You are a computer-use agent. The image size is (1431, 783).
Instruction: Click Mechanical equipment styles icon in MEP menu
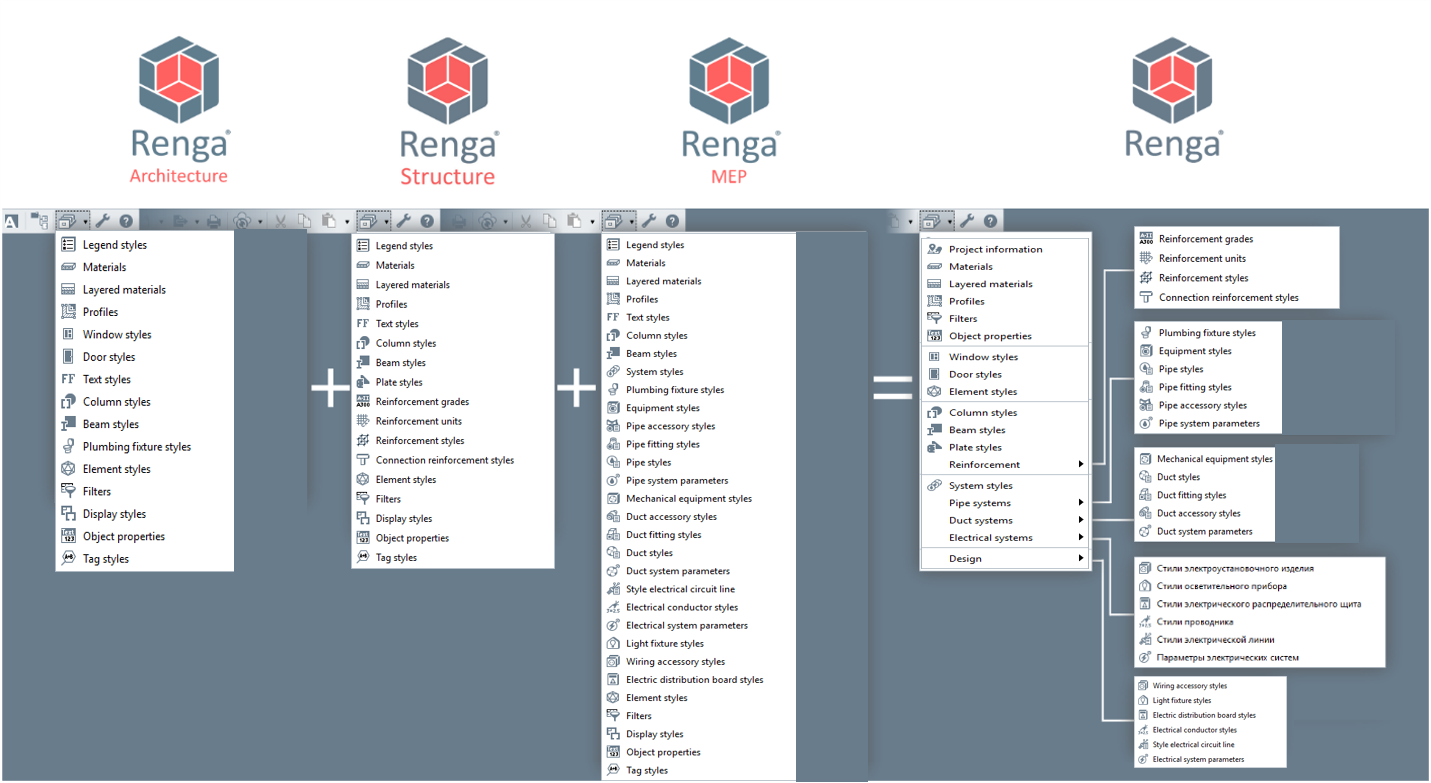[x=613, y=498]
